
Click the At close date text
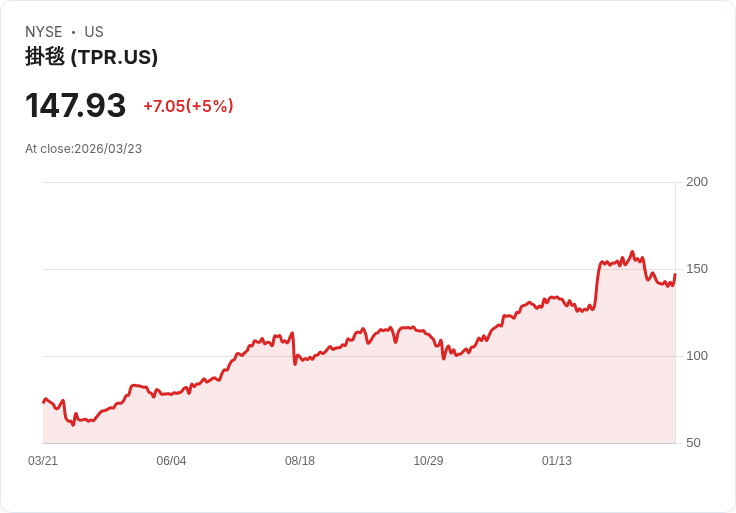pos(84,149)
